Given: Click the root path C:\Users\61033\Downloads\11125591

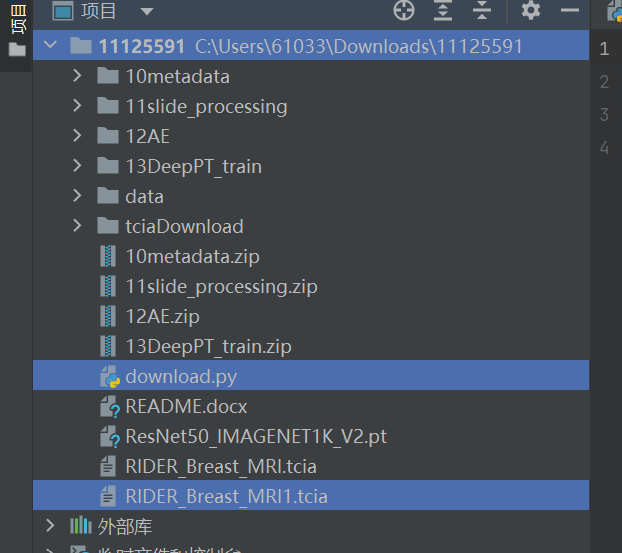Looking at the screenshot, I should click(x=359, y=46).
